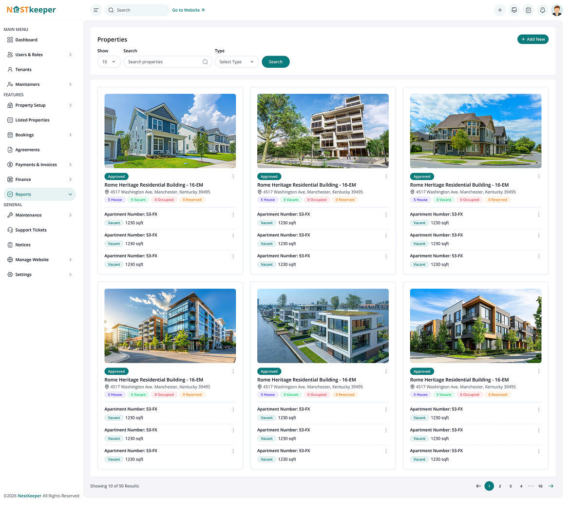Open the stacked-balcony apartment building photo
570x505 pixels.
tap(323, 131)
